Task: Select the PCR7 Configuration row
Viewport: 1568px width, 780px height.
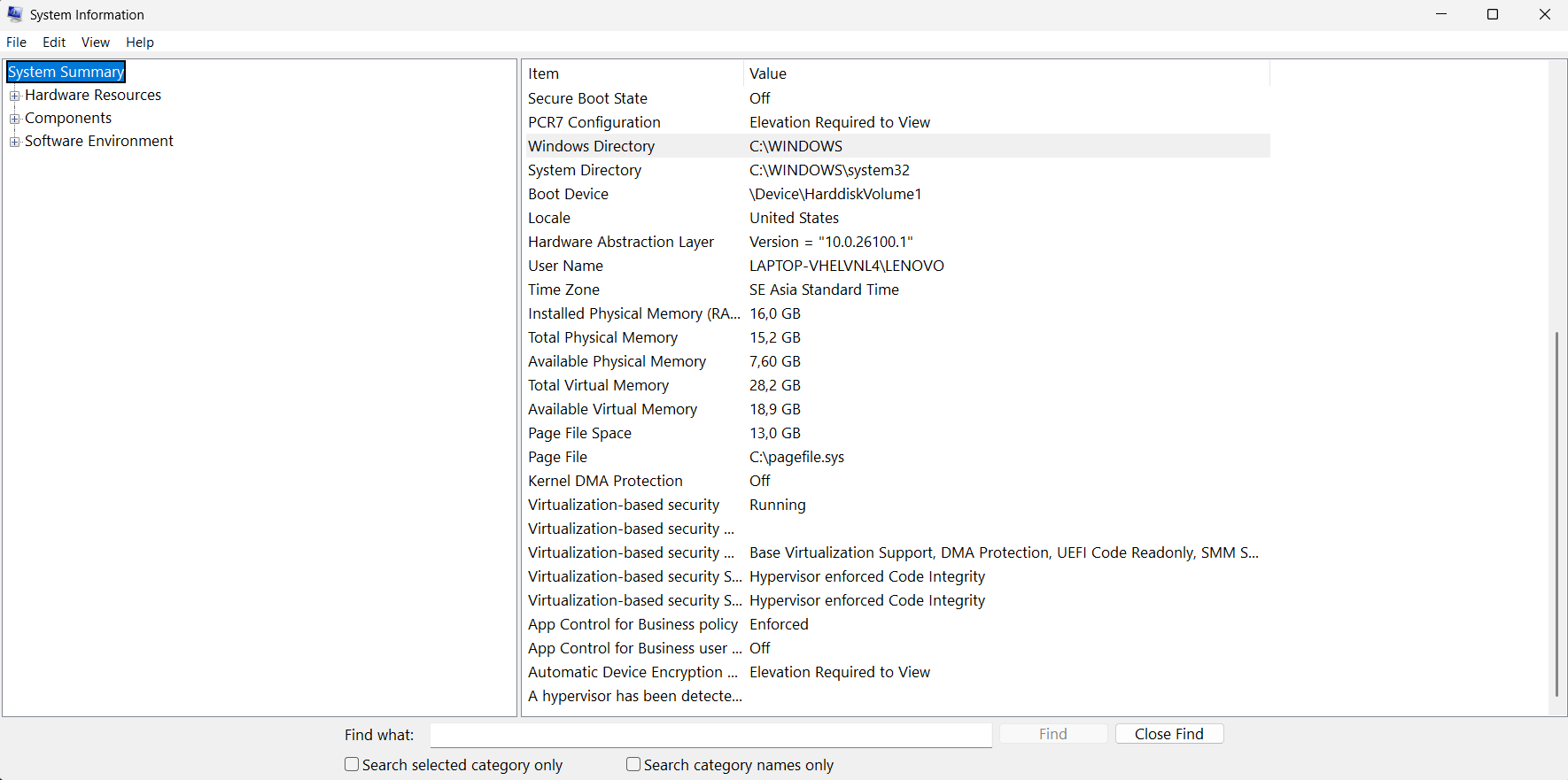Action: pos(897,122)
